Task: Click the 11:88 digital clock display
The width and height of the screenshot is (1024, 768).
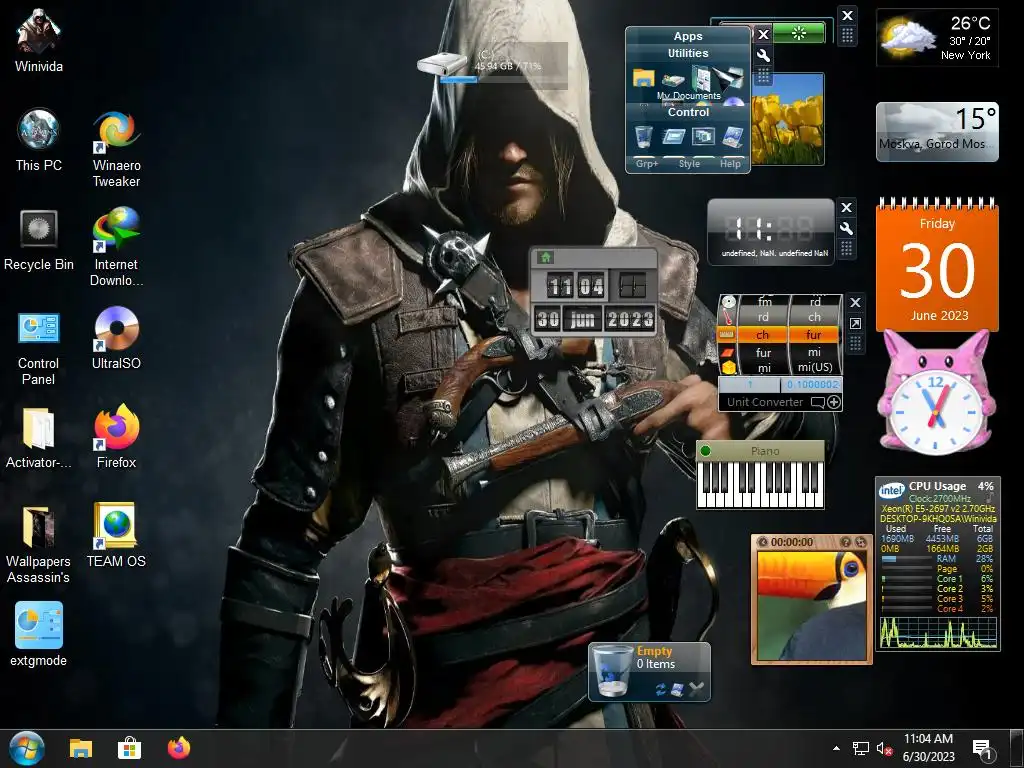Action: tap(771, 229)
